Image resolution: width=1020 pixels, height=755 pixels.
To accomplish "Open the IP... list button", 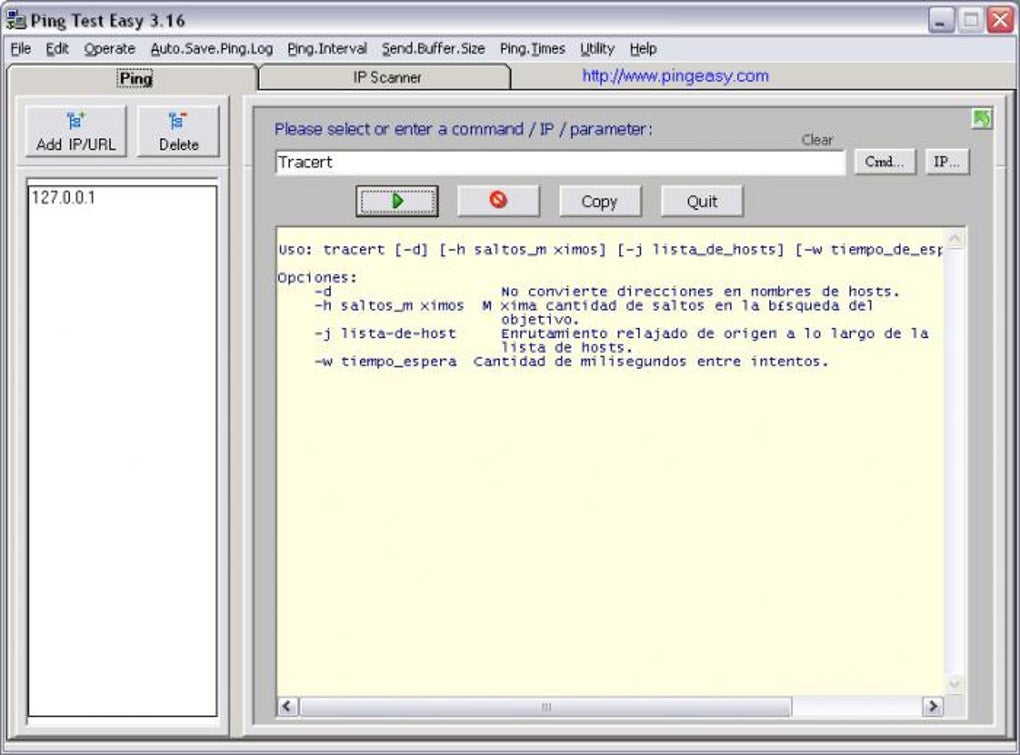I will point(946,162).
